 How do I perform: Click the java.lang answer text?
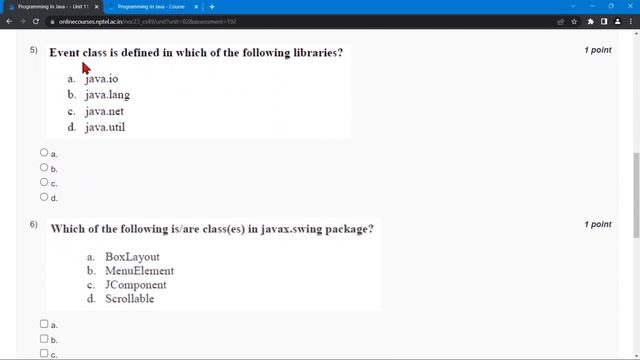point(107,95)
